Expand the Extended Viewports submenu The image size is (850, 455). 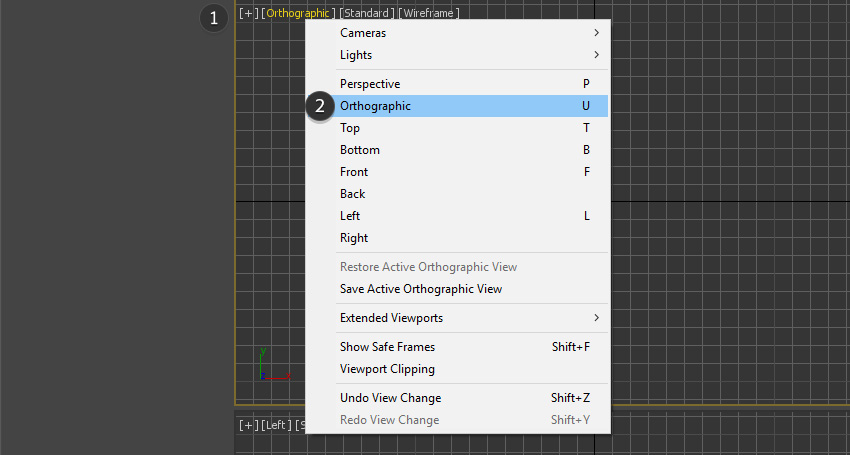coord(391,318)
